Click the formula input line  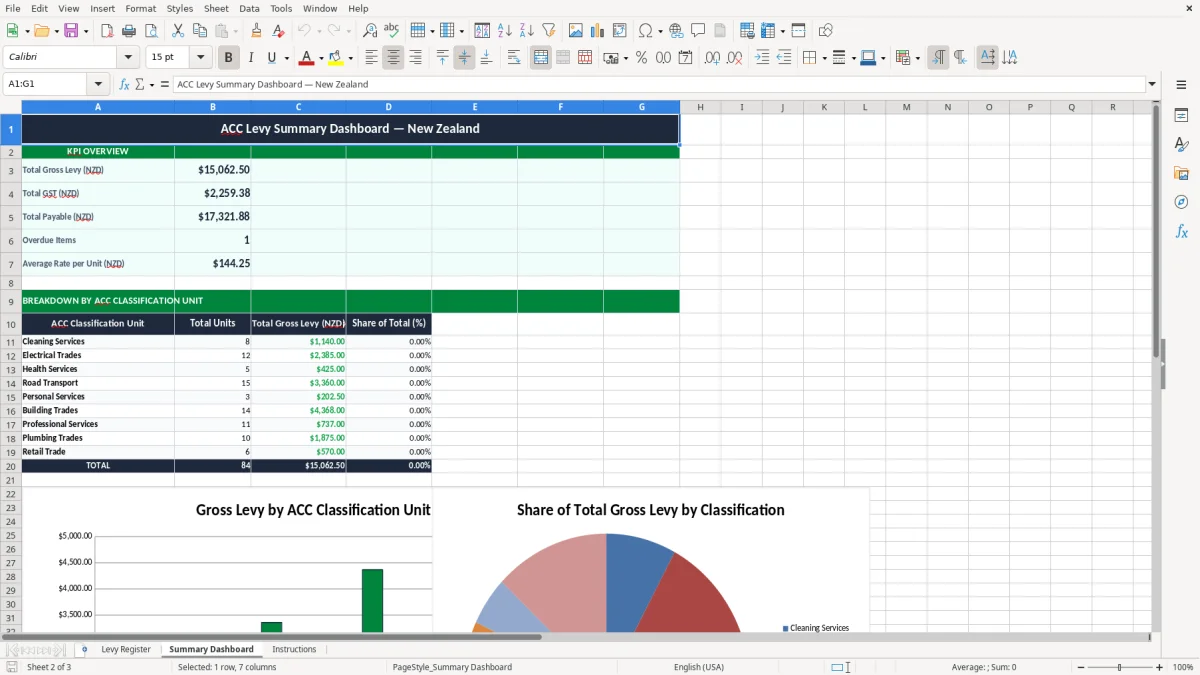(658, 85)
